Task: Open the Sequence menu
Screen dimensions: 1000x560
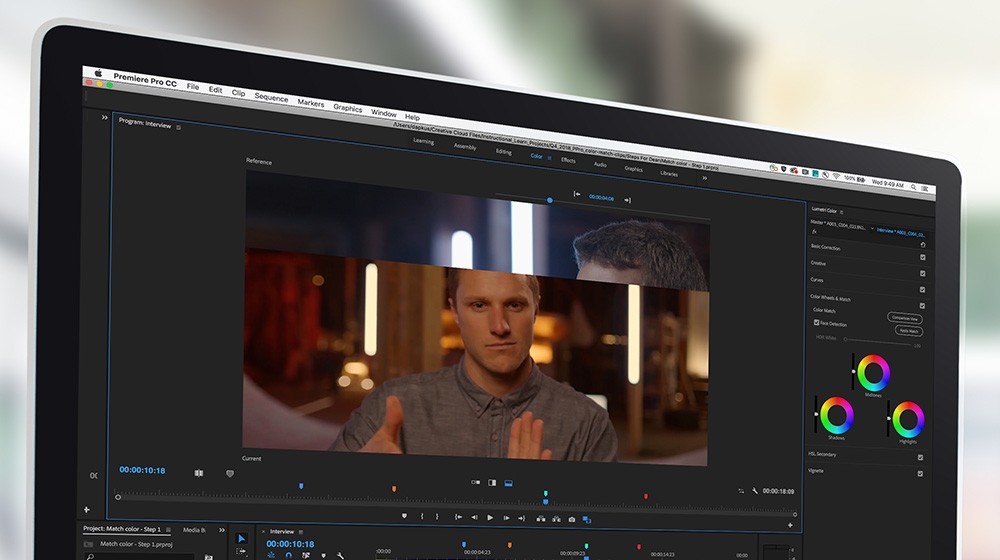Action: tap(271, 97)
